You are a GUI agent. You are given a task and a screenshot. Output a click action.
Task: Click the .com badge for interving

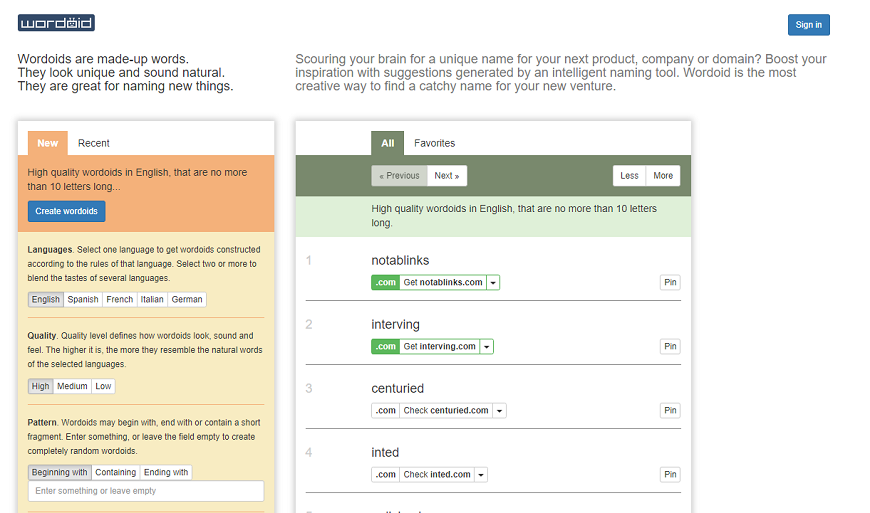tap(386, 347)
